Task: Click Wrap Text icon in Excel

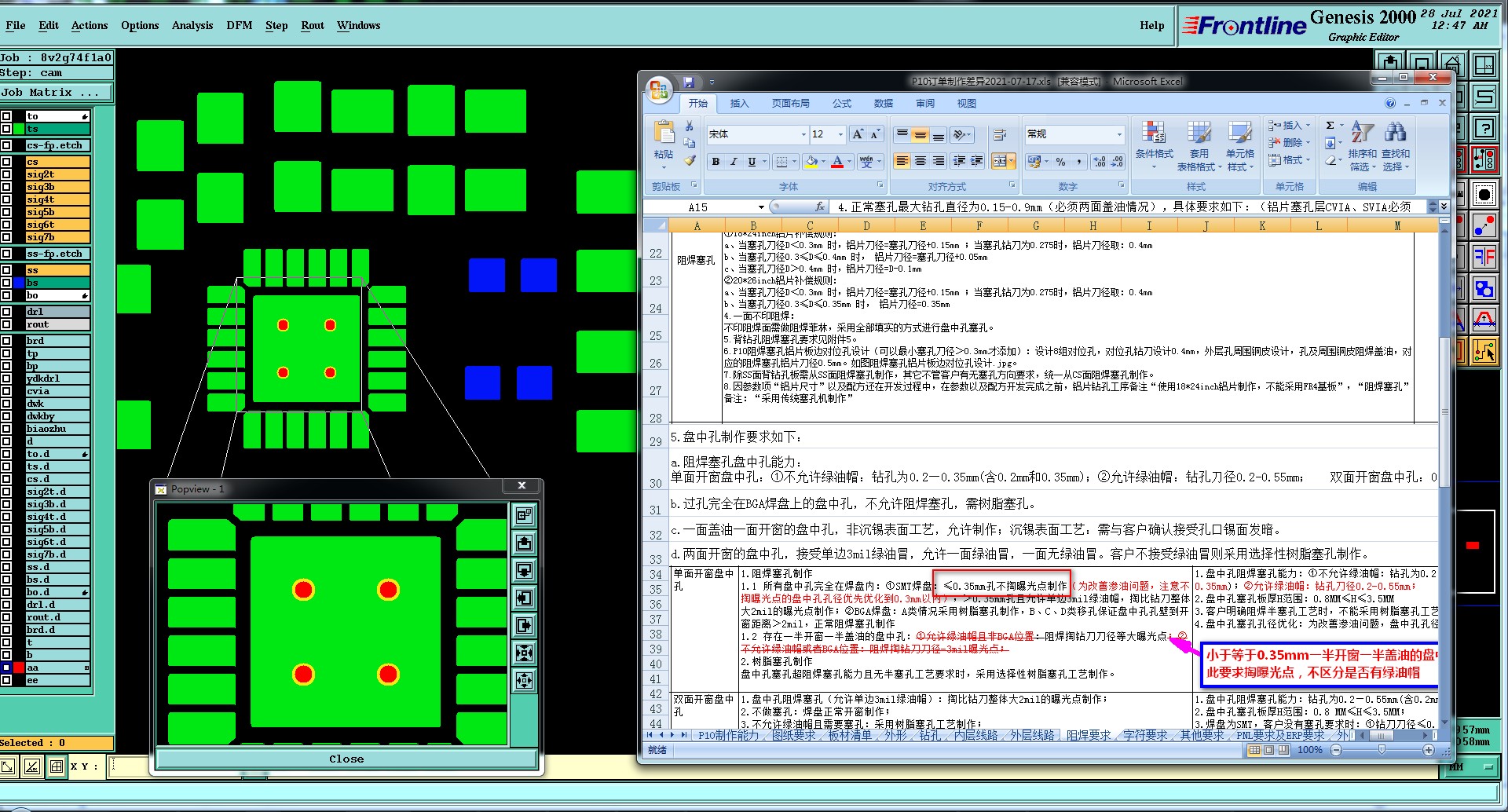Action: click(x=1000, y=135)
